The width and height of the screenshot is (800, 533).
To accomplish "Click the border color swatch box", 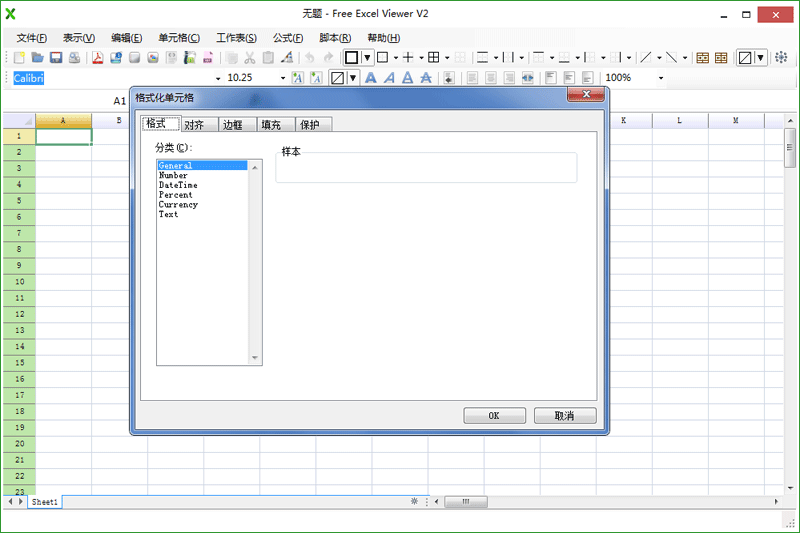I will coord(351,57).
